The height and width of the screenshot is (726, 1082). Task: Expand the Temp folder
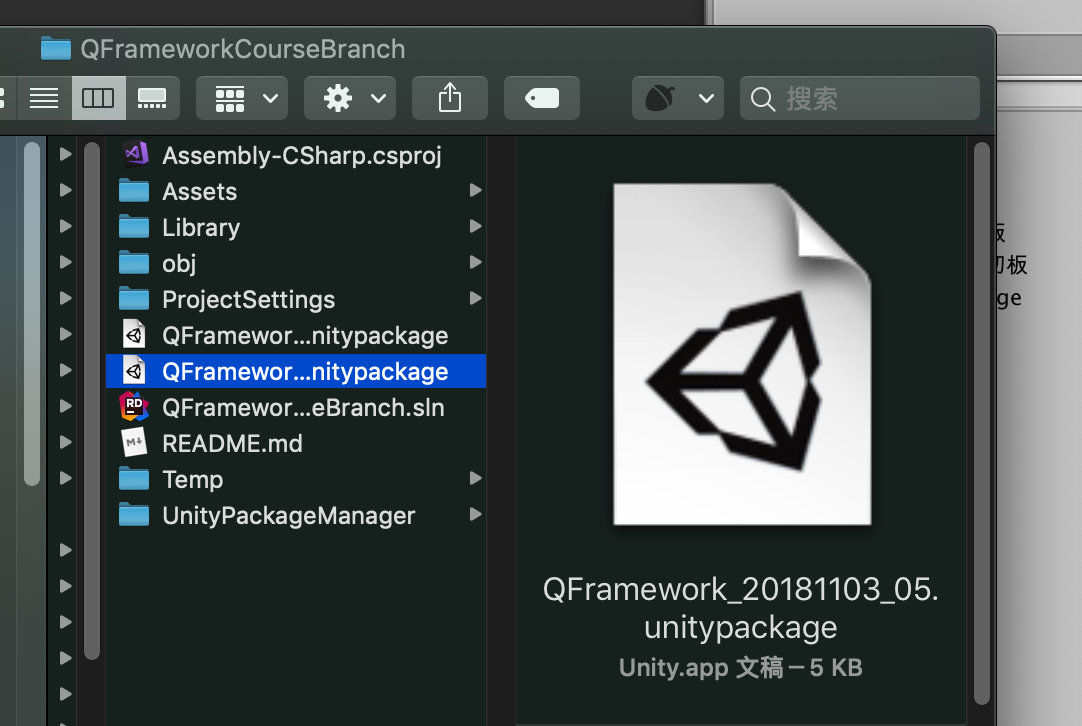476,479
